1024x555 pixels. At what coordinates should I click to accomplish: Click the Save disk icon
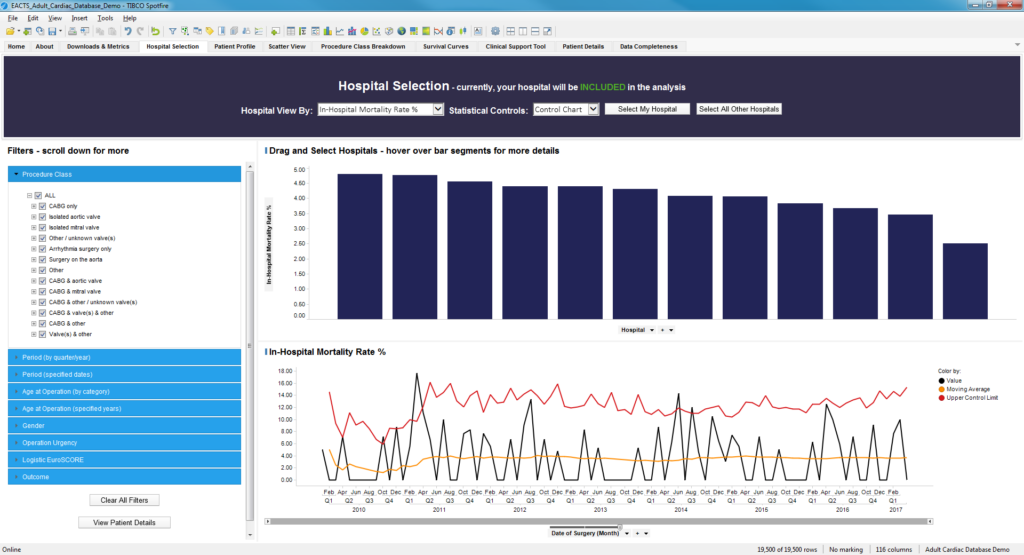50,31
